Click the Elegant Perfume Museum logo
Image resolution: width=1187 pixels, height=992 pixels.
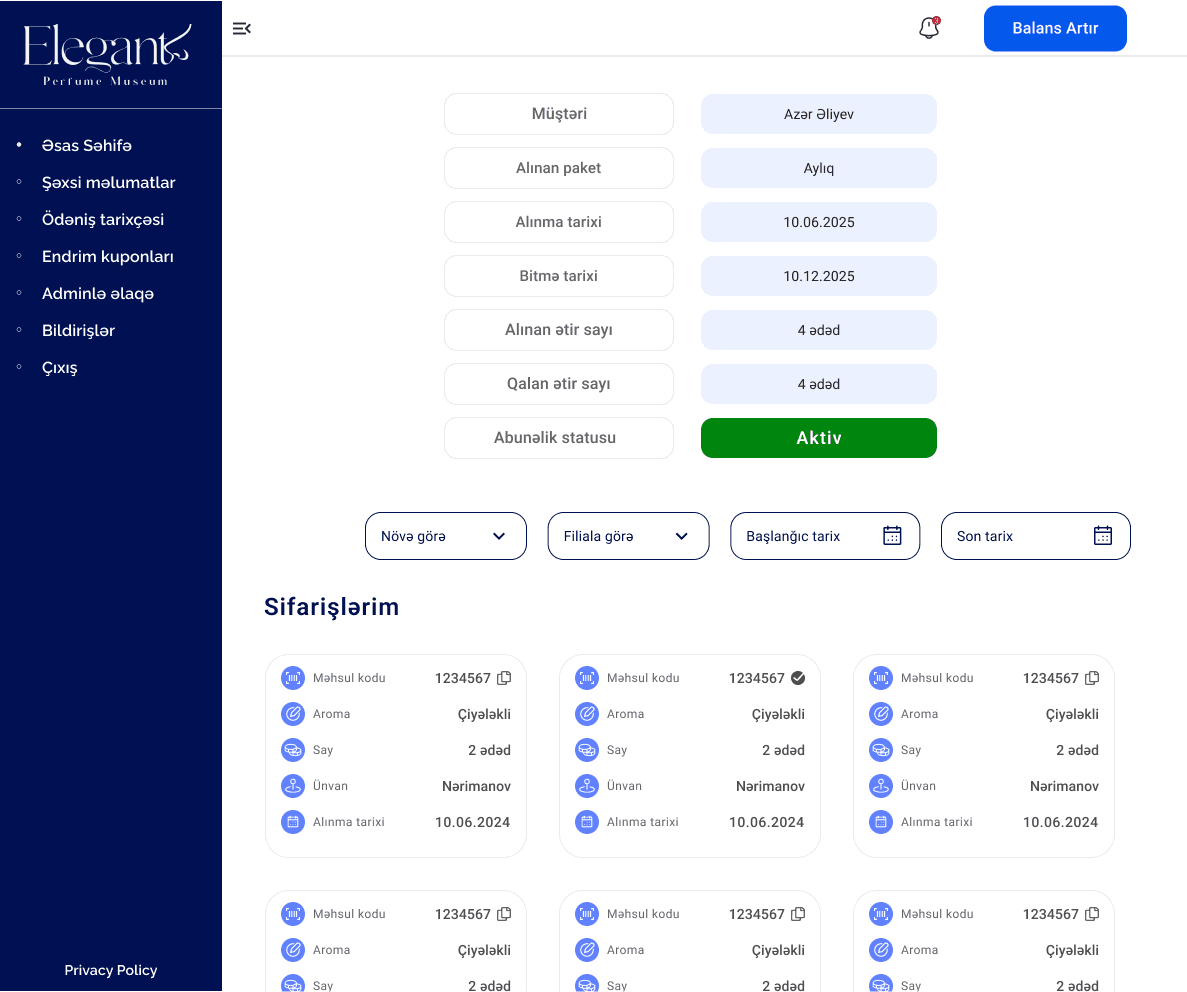[107, 55]
